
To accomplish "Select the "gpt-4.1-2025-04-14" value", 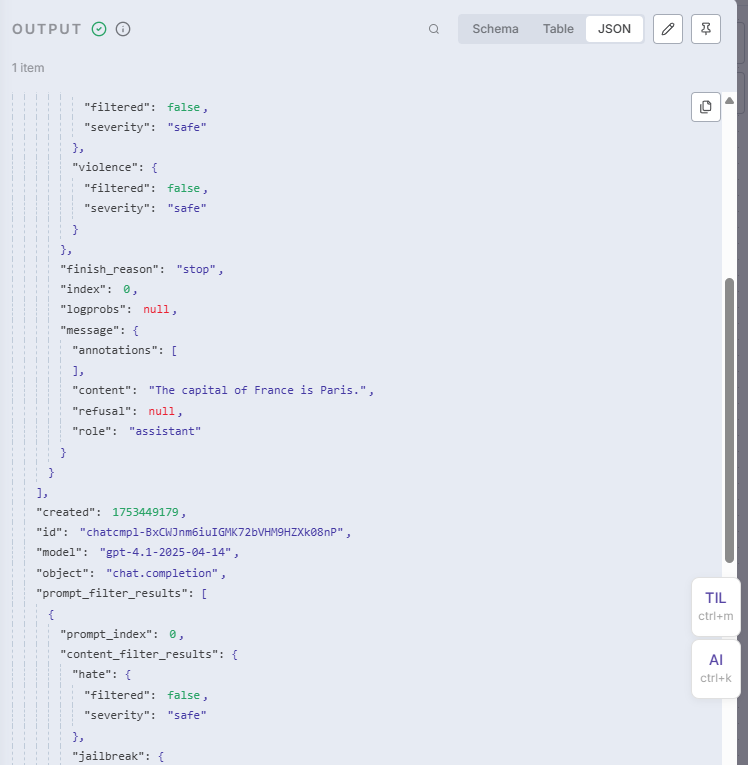I will click(165, 552).
